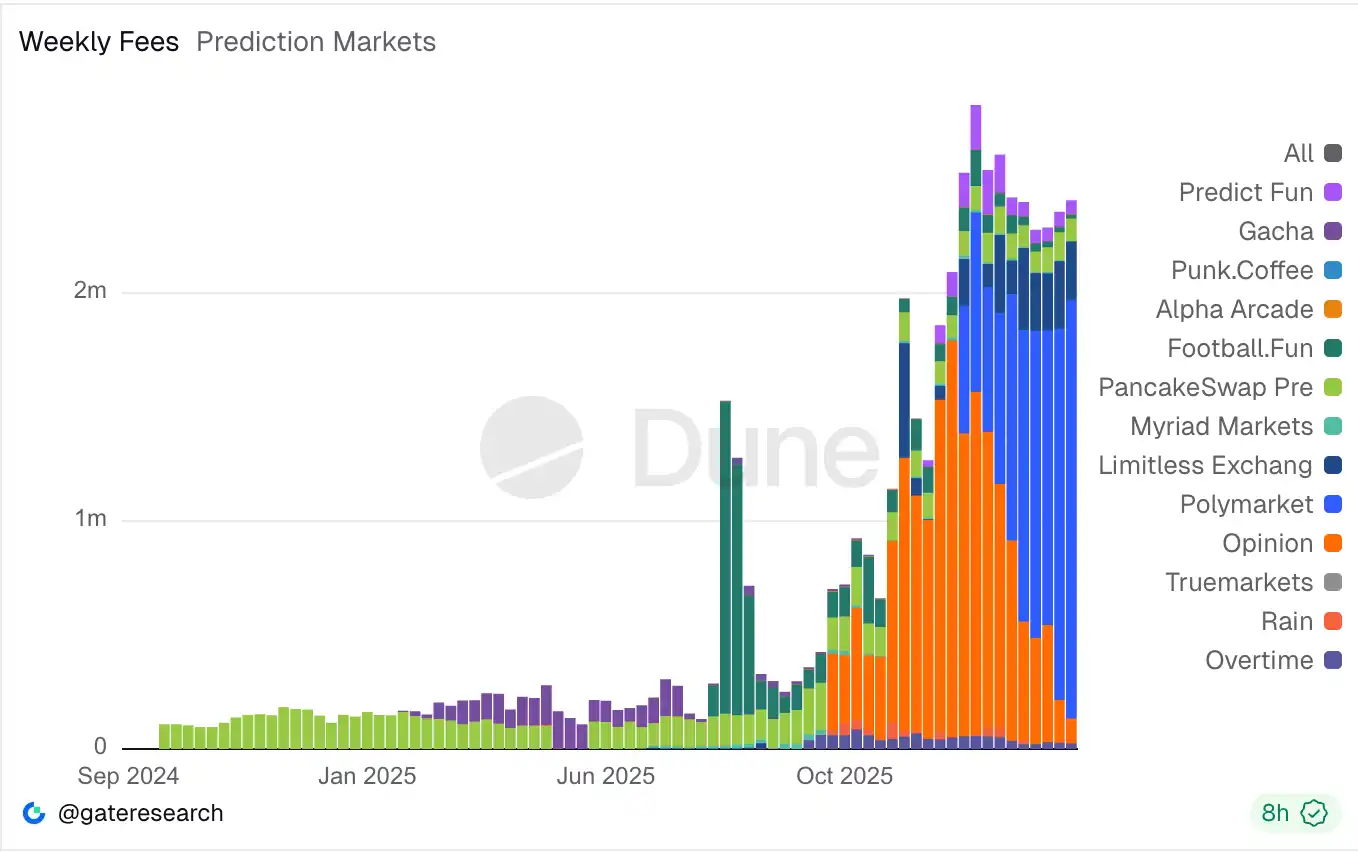
Task: Click the Gate Research logo icon
Action: click(x=34, y=813)
